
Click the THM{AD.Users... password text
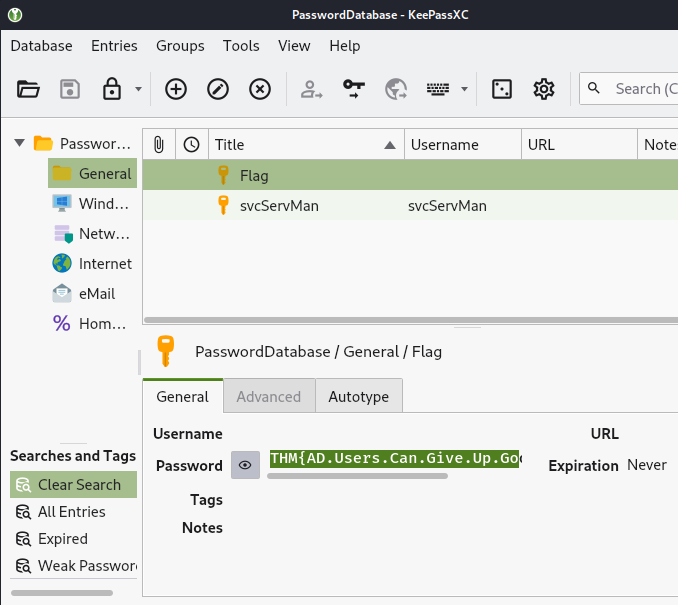(394, 458)
